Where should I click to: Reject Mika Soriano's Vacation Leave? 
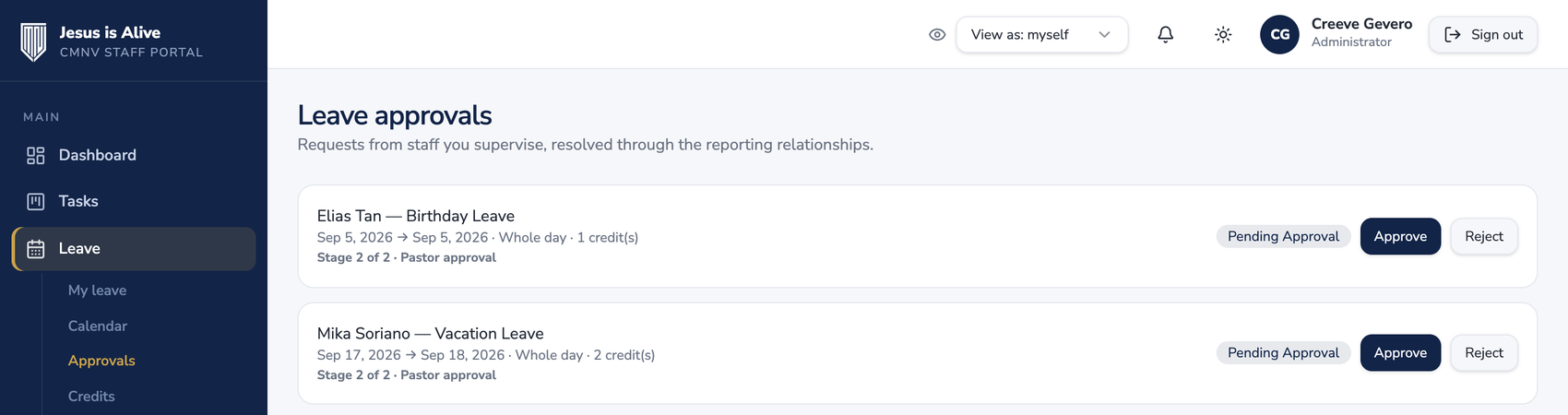pos(1484,352)
